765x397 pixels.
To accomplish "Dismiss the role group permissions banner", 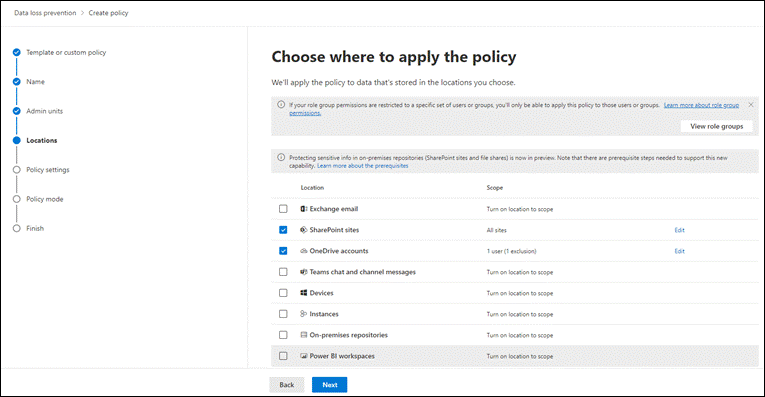I will click(x=751, y=105).
